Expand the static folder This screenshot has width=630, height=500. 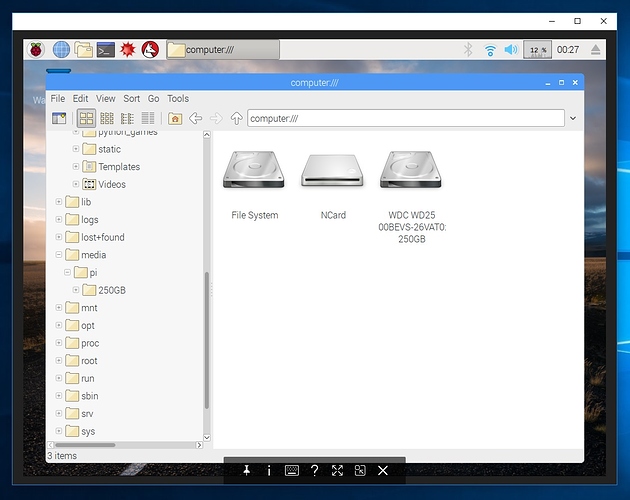[76, 149]
